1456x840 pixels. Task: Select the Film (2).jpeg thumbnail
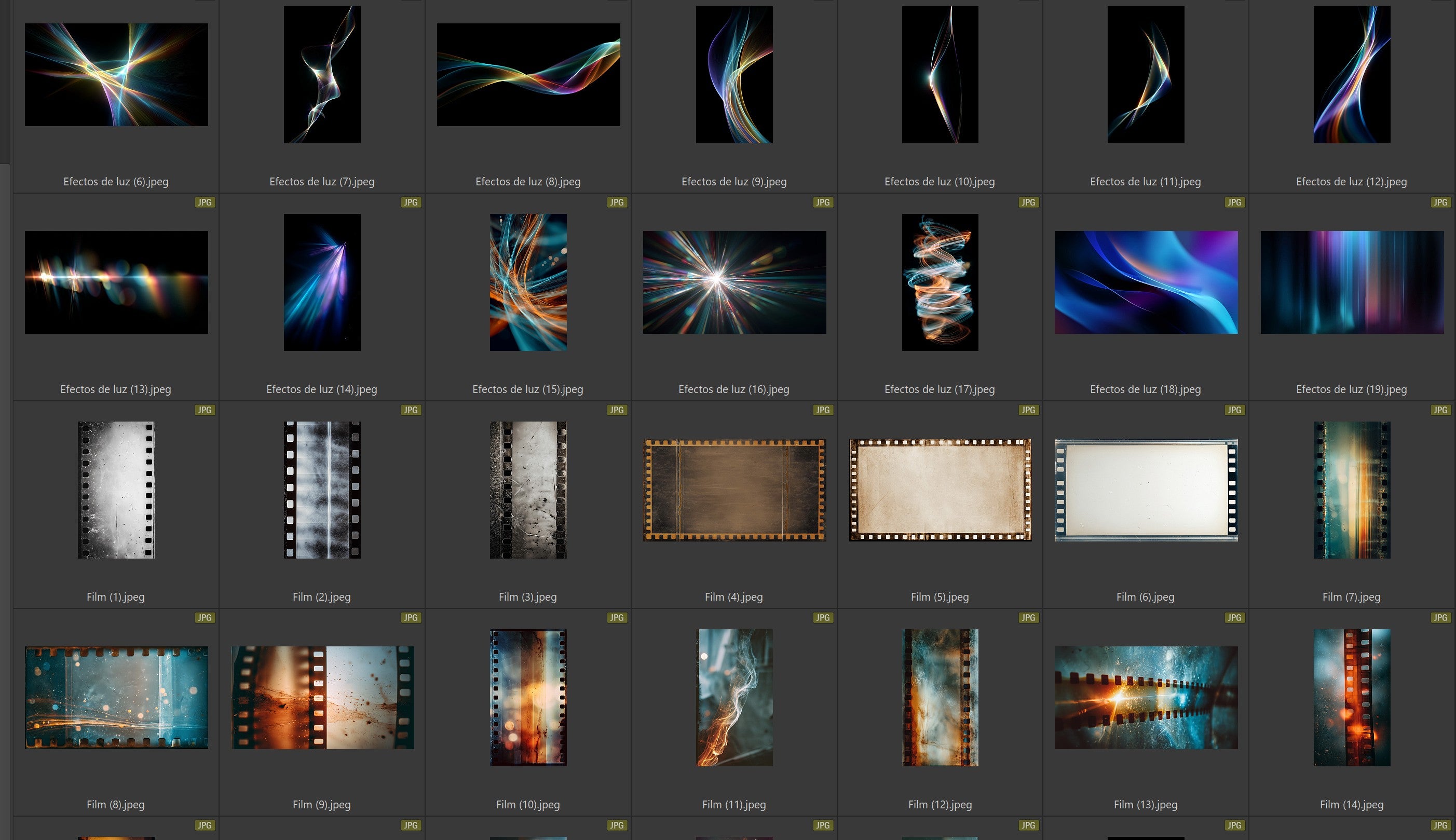[322, 490]
